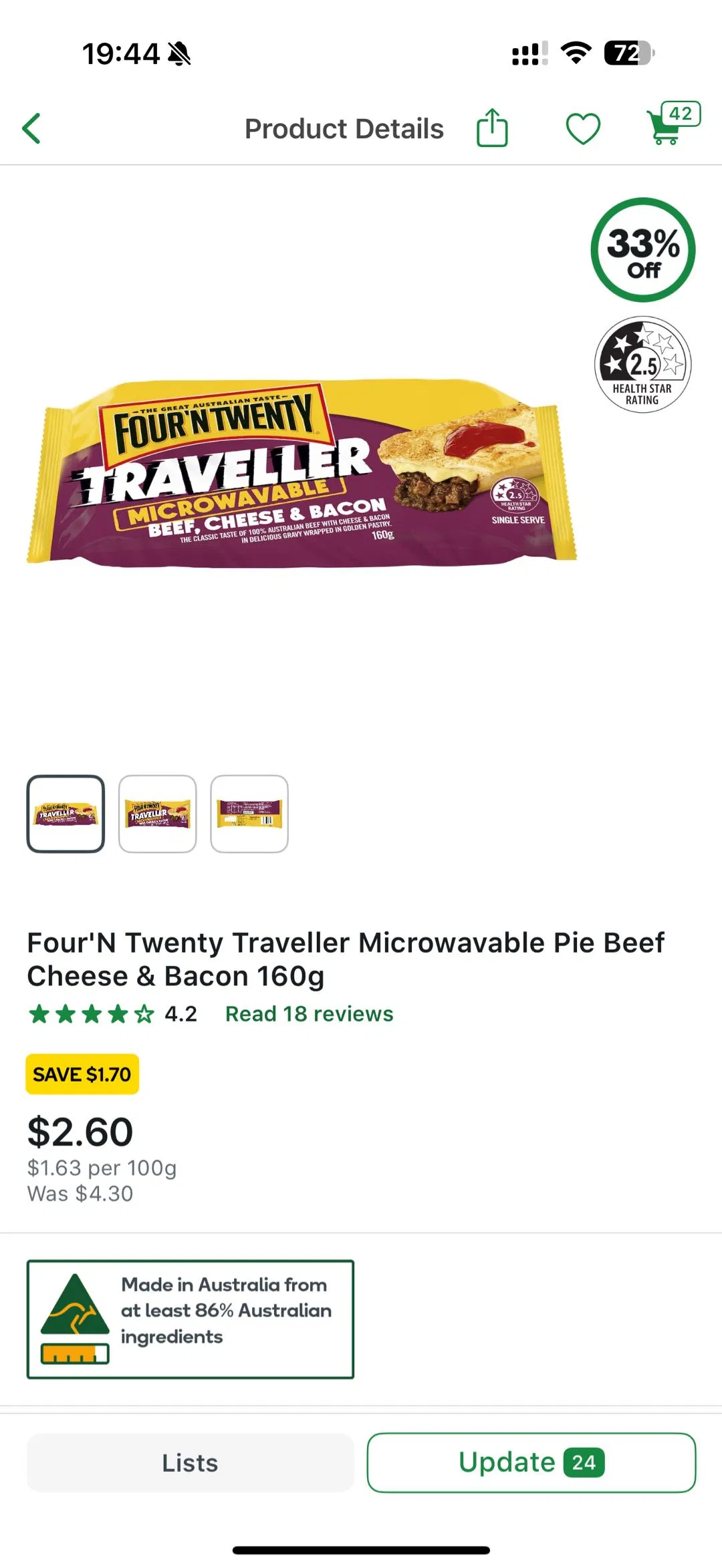
Task: Tap the 2.5 Health Star Rating badge
Action: point(642,365)
